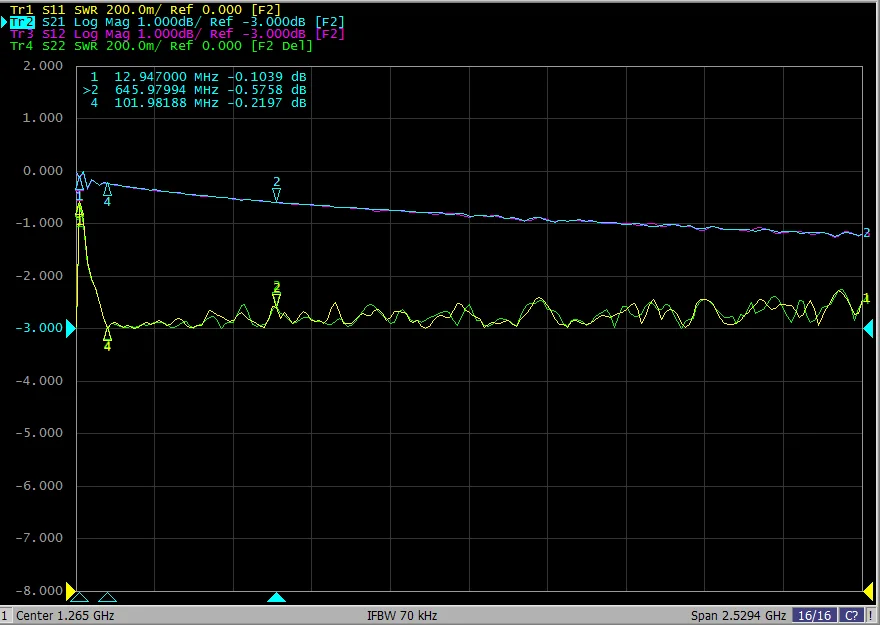Click the yellow reference position arrow at bottom left
Viewport: 880px width, 625px height.
click(71, 591)
